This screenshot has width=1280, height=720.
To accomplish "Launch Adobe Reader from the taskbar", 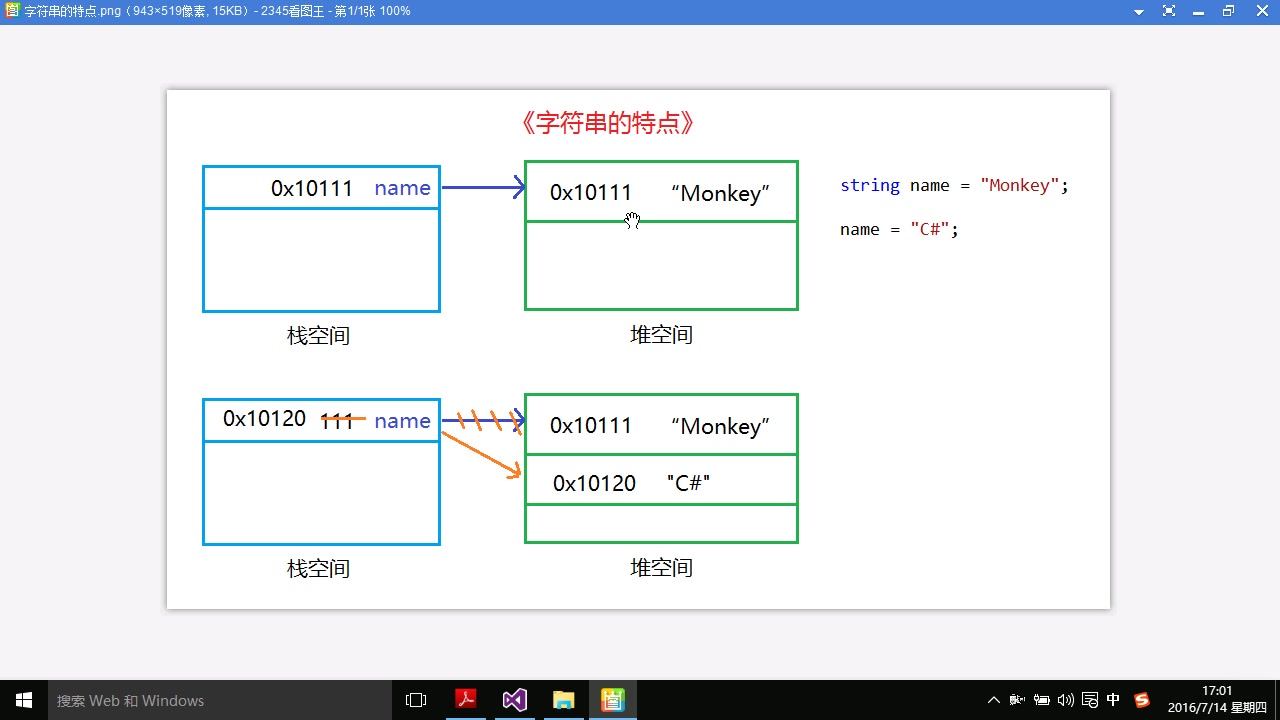I will coord(466,700).
